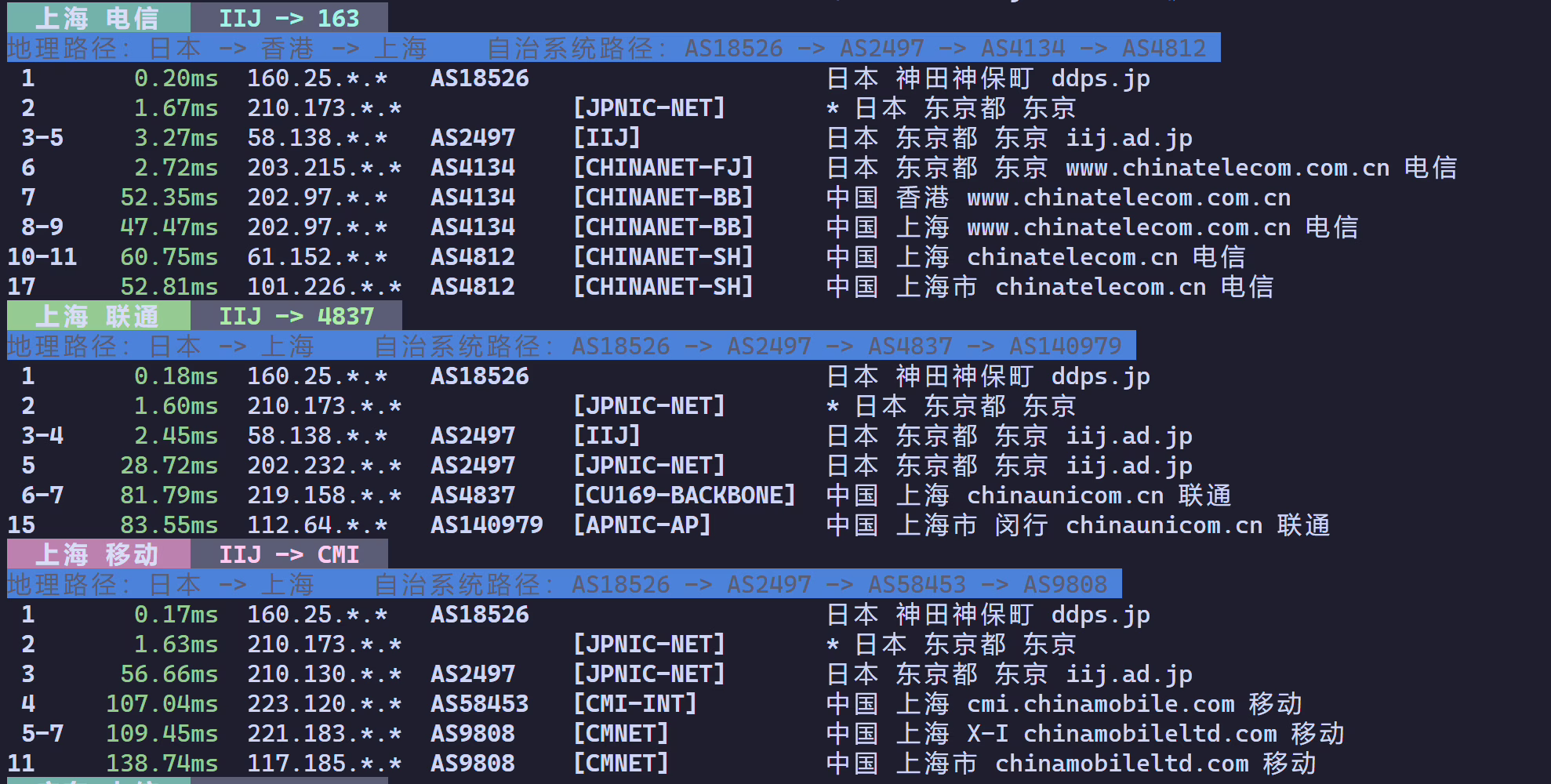1551x784 pixels.
Task: Click AS18526 in the first hop row
Action: [480, 78]
